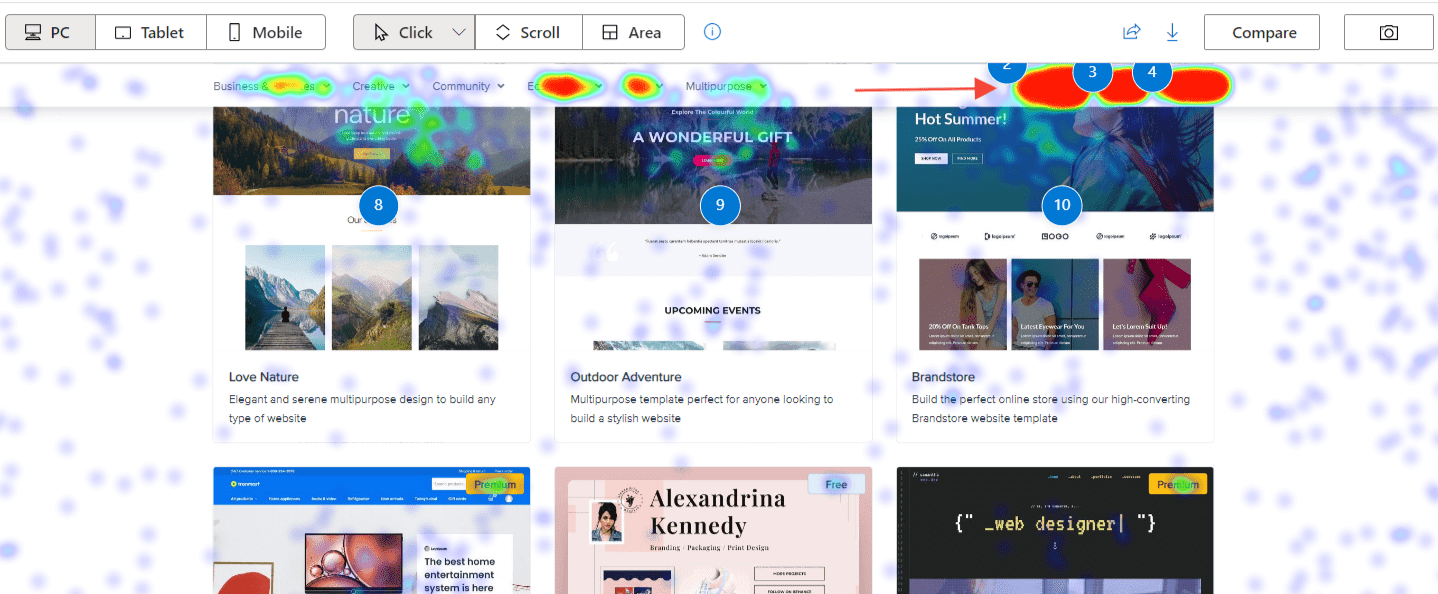Select the Scroll heatmap type
The height and width of the screenshot is (594, 1438).
point(528,32)
